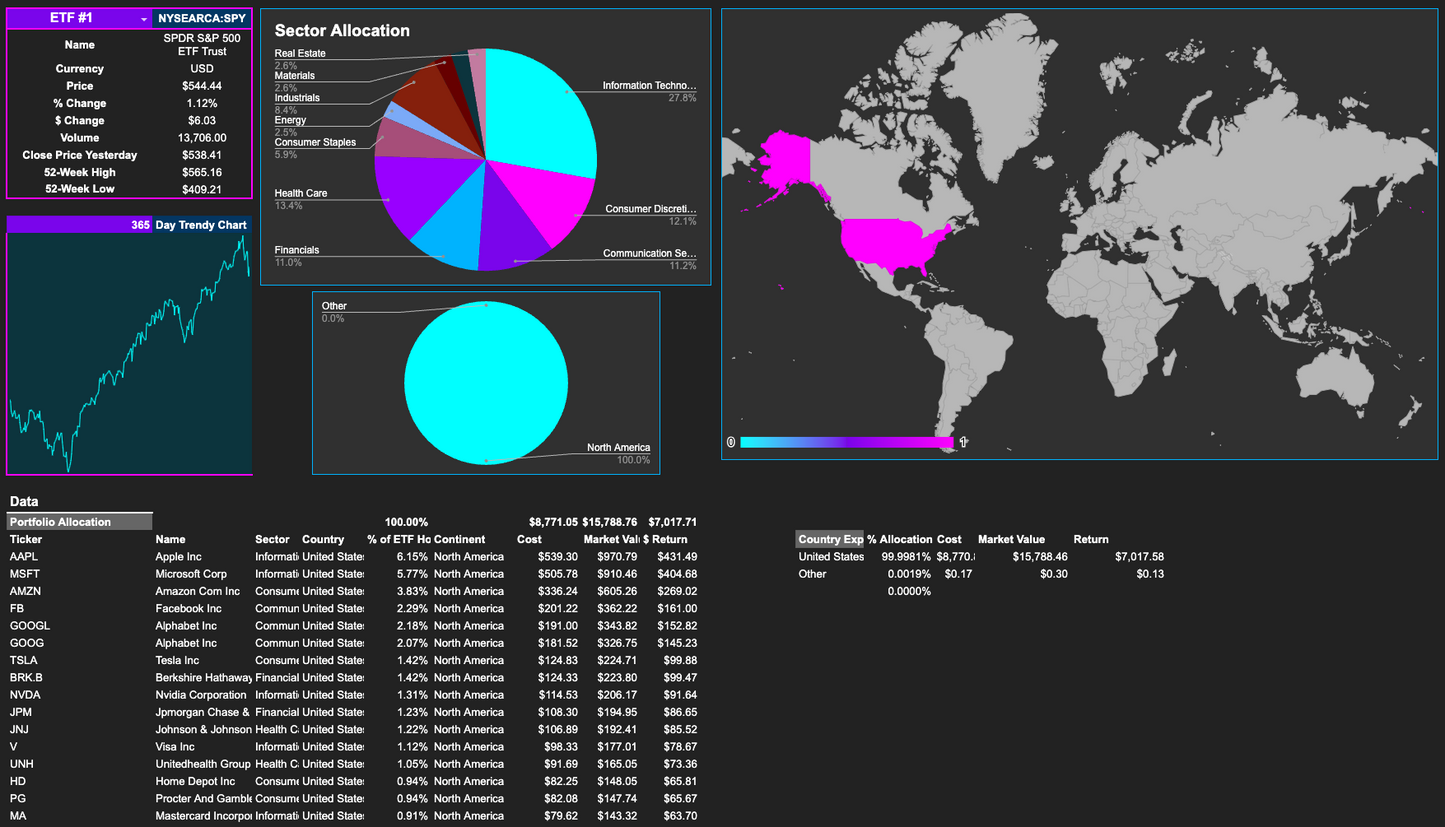Click the Sector Allocation chart title
Viewport: 1445px width, 827px height.
pyautogui.click(x=344, y=31)
